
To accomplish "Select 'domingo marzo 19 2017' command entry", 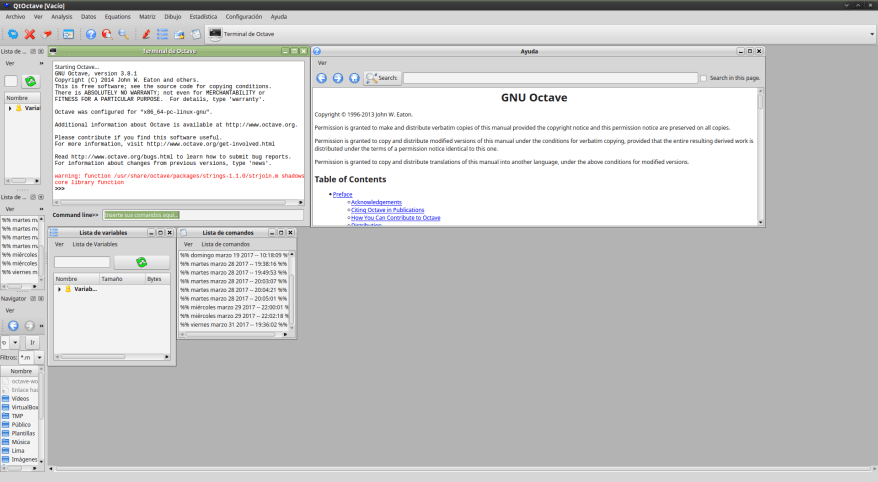I will coord(234,255).
